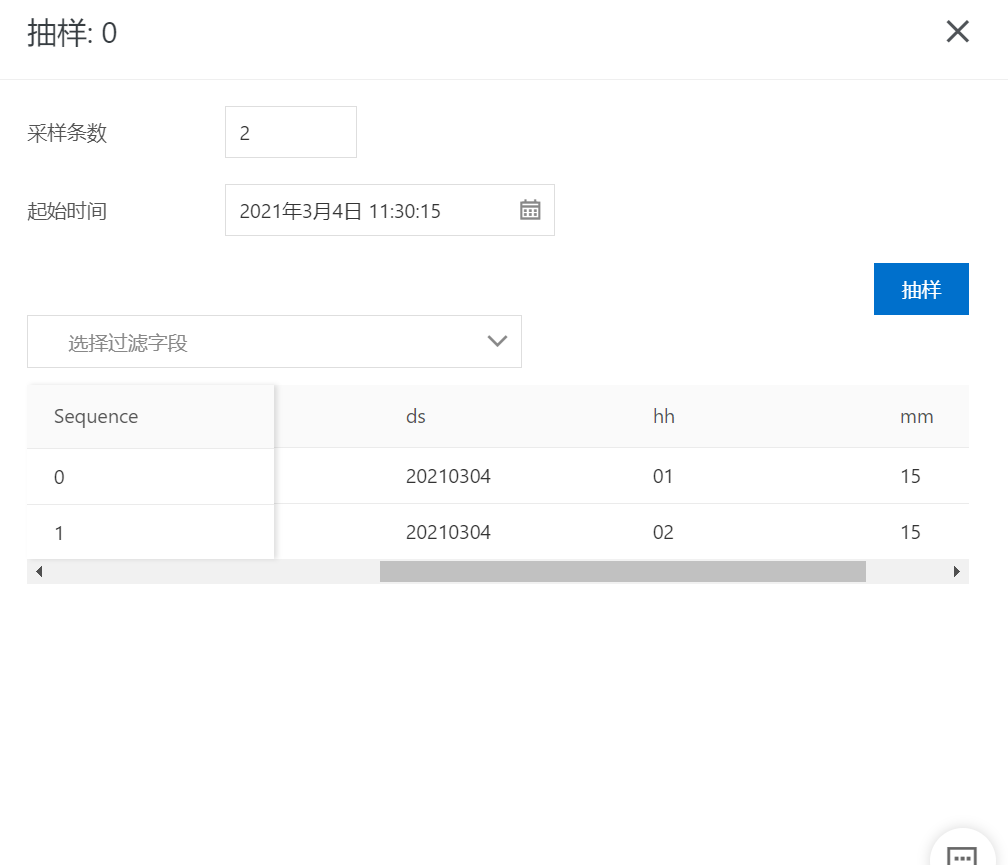This screenshot has height=865, width=1008.
Task: Click the dialog title 抽样: 0
Action: 72,33
